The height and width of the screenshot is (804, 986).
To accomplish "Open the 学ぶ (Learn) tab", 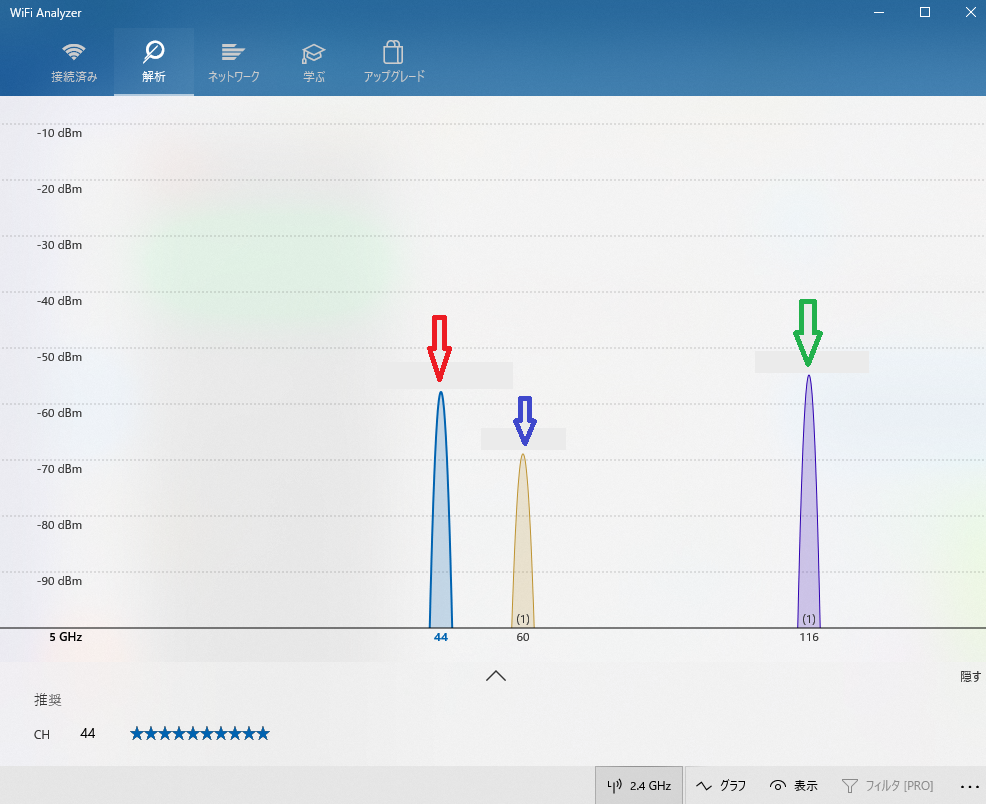I will click(x=313, y=62).
